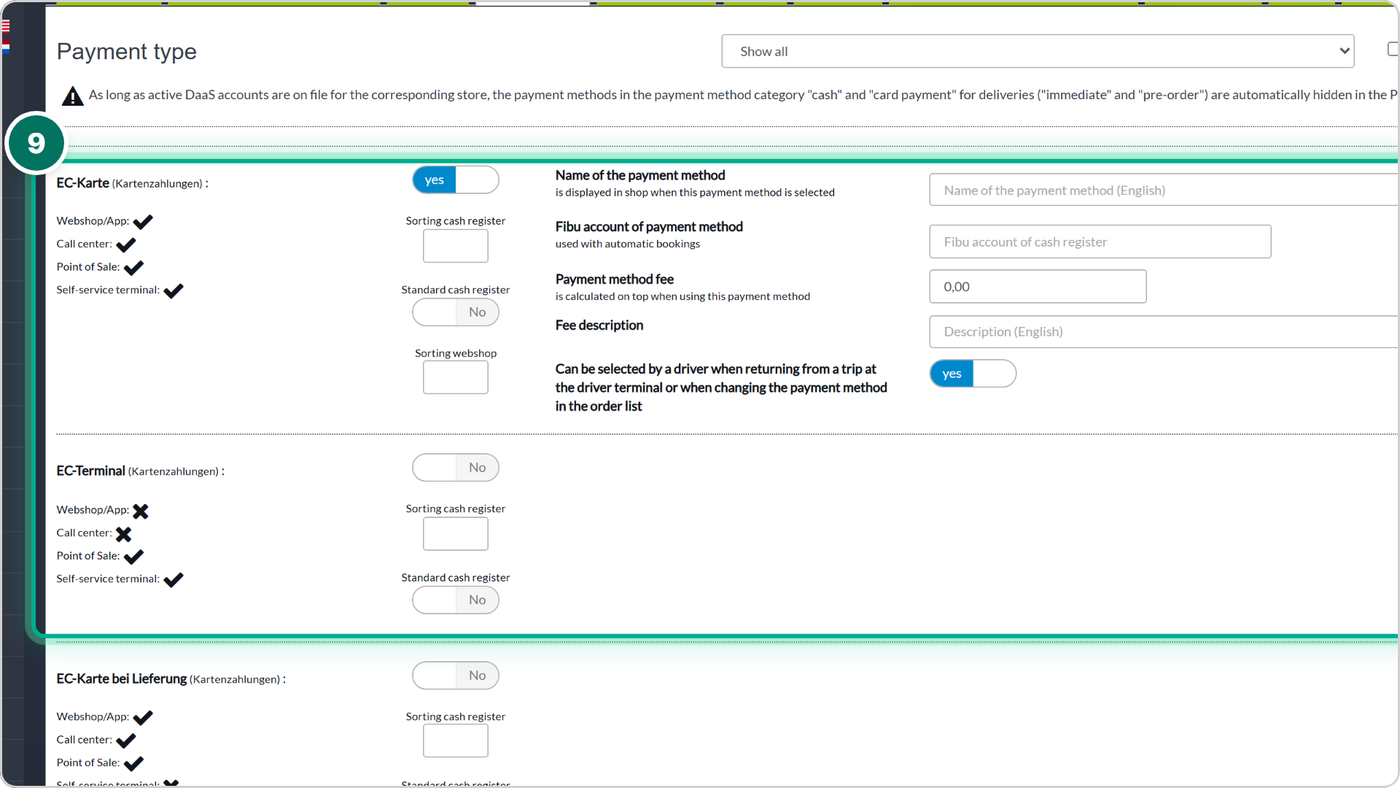Click EC-Terminal Self-service terminal checkmark icon
Viewport: 1400px width, 788px height.
pyautogui.click(x=173, y=579)
